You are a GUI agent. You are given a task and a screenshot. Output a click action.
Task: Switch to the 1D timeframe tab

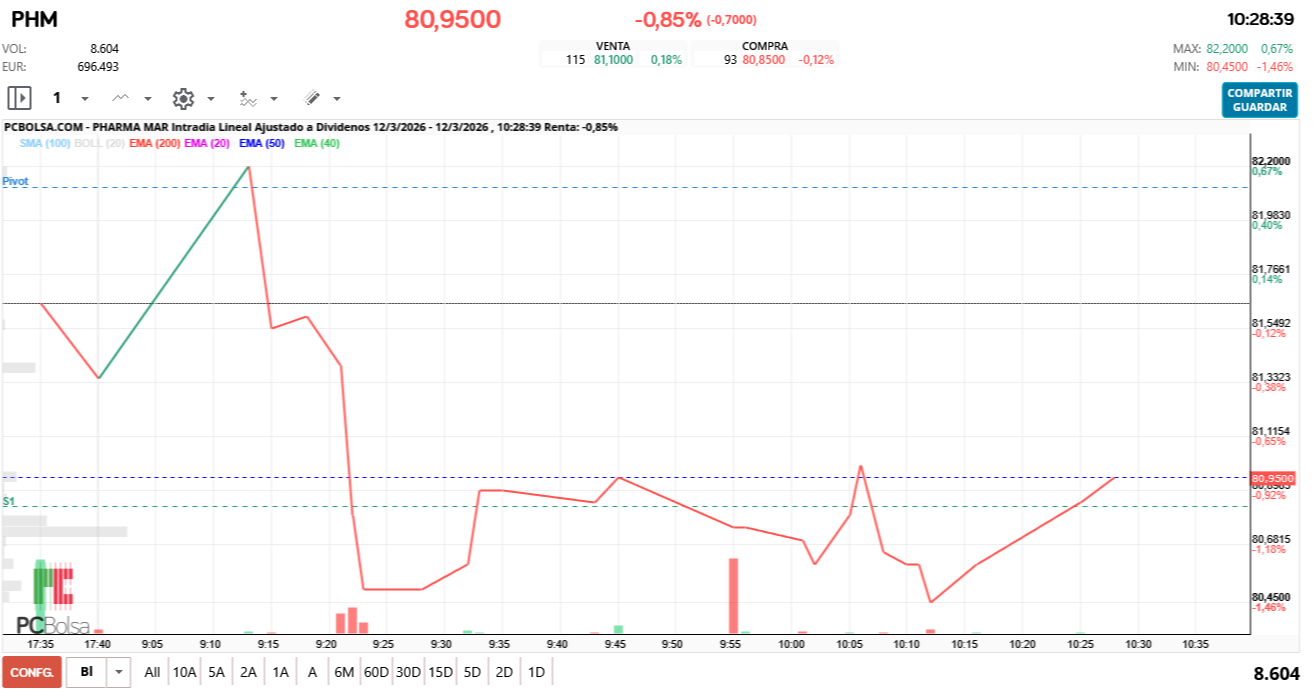pyautogui.click(x=537, y=672)
